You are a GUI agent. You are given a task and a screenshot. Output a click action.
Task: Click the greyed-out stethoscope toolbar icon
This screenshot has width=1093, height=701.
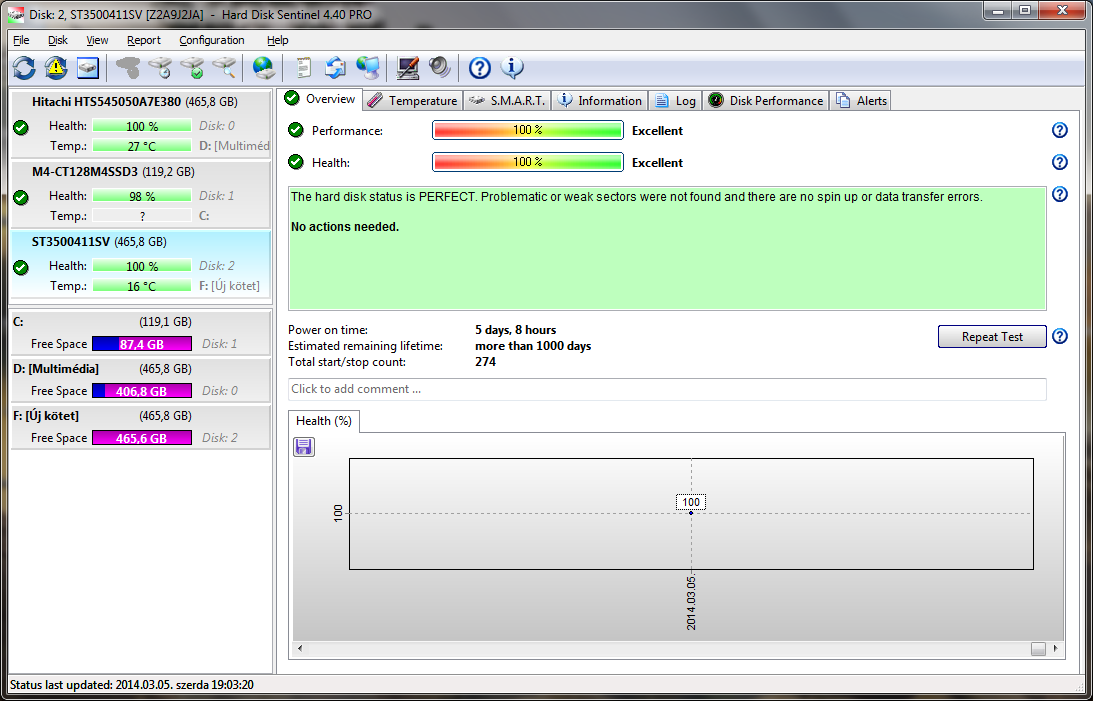click(x=128, y=68)
